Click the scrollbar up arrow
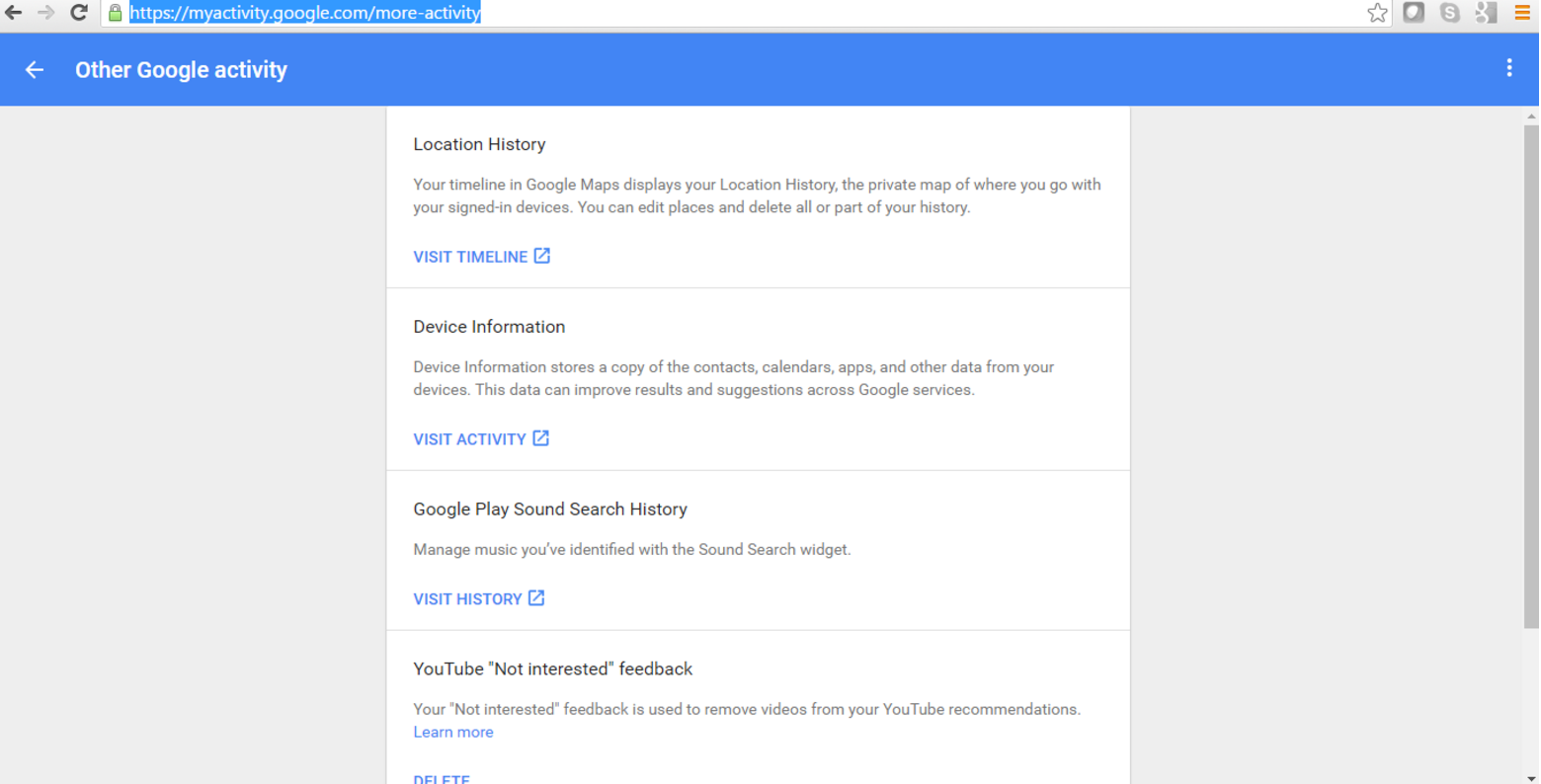This screenshot has height=784, width=1541. (x=1530, y=117)
